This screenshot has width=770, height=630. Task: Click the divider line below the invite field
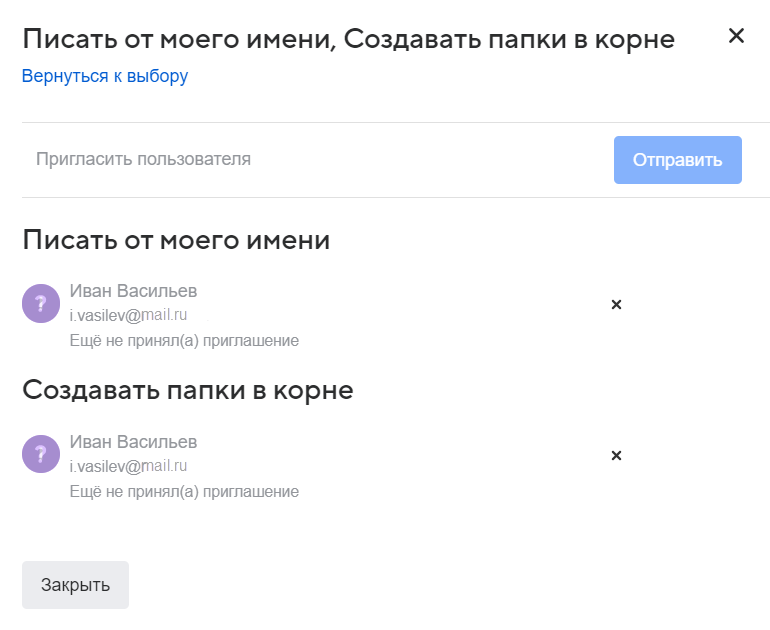pyautogui.click(x=395, y=197)
